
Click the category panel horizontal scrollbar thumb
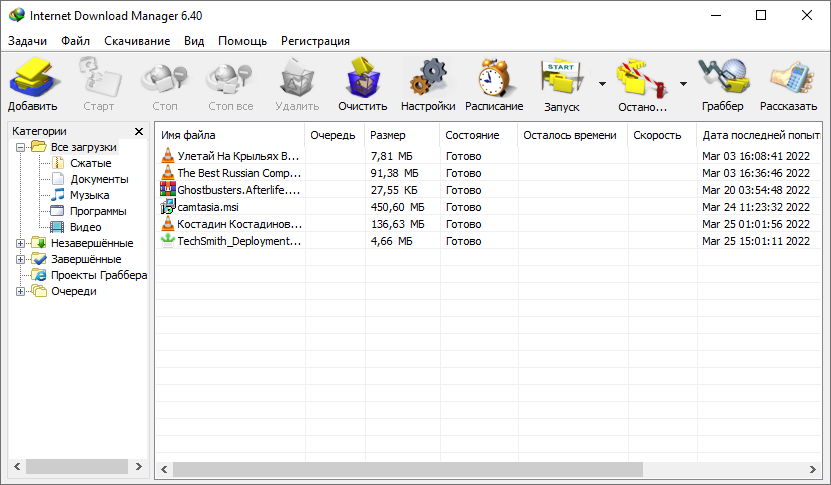click(77, 466)
